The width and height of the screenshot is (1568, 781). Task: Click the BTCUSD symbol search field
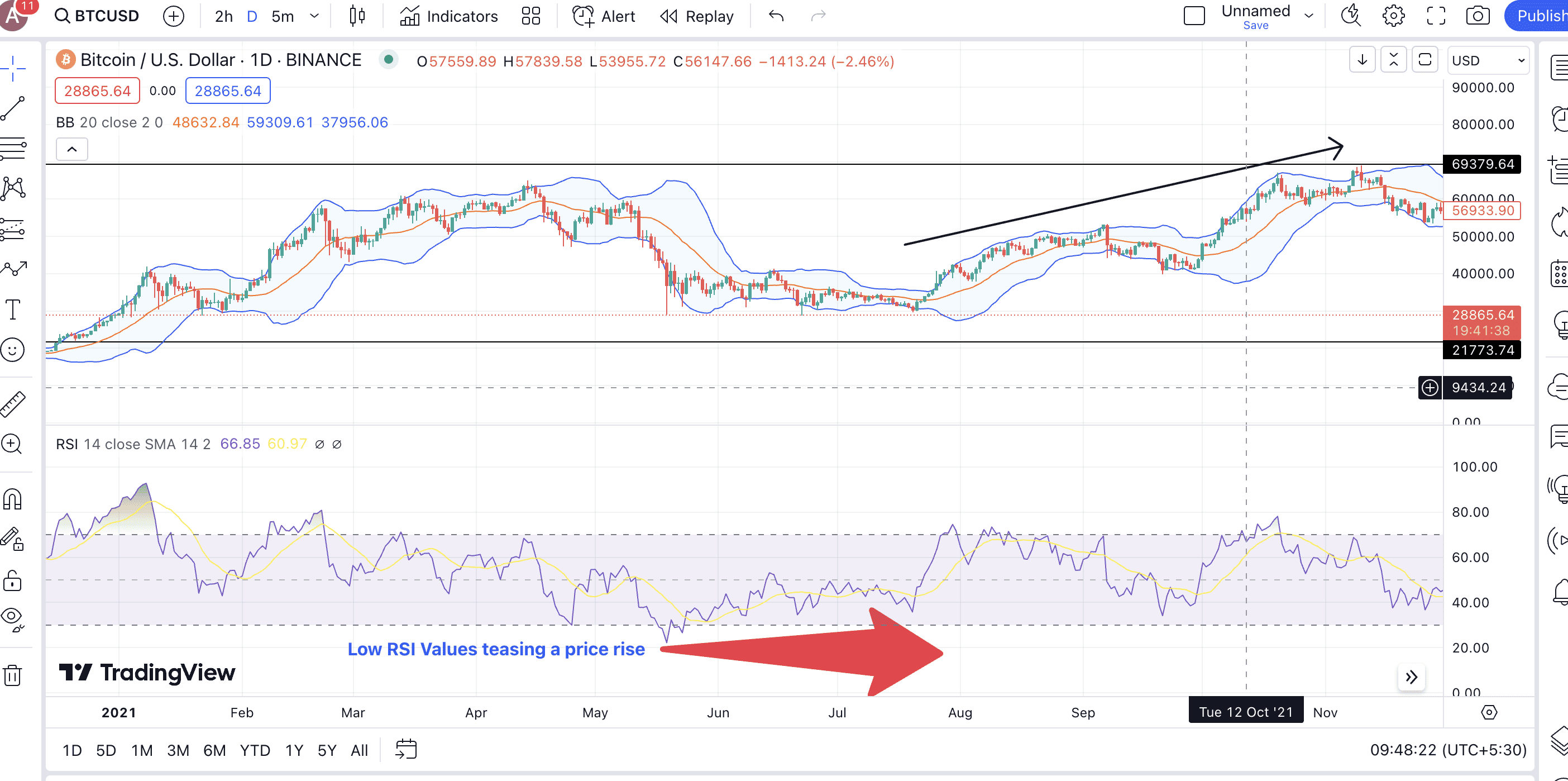tap(97, 16)
